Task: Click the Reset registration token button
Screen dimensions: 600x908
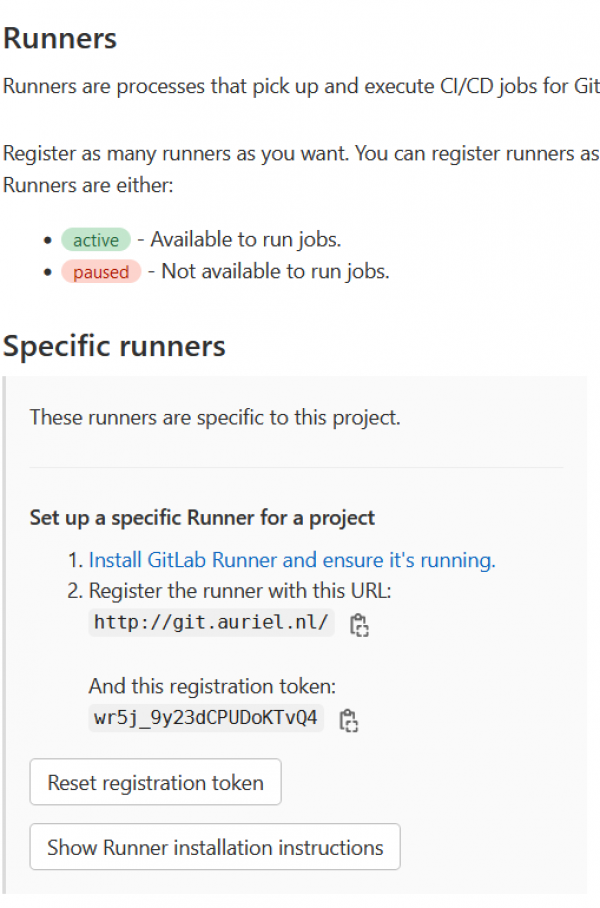Action: 155,782
